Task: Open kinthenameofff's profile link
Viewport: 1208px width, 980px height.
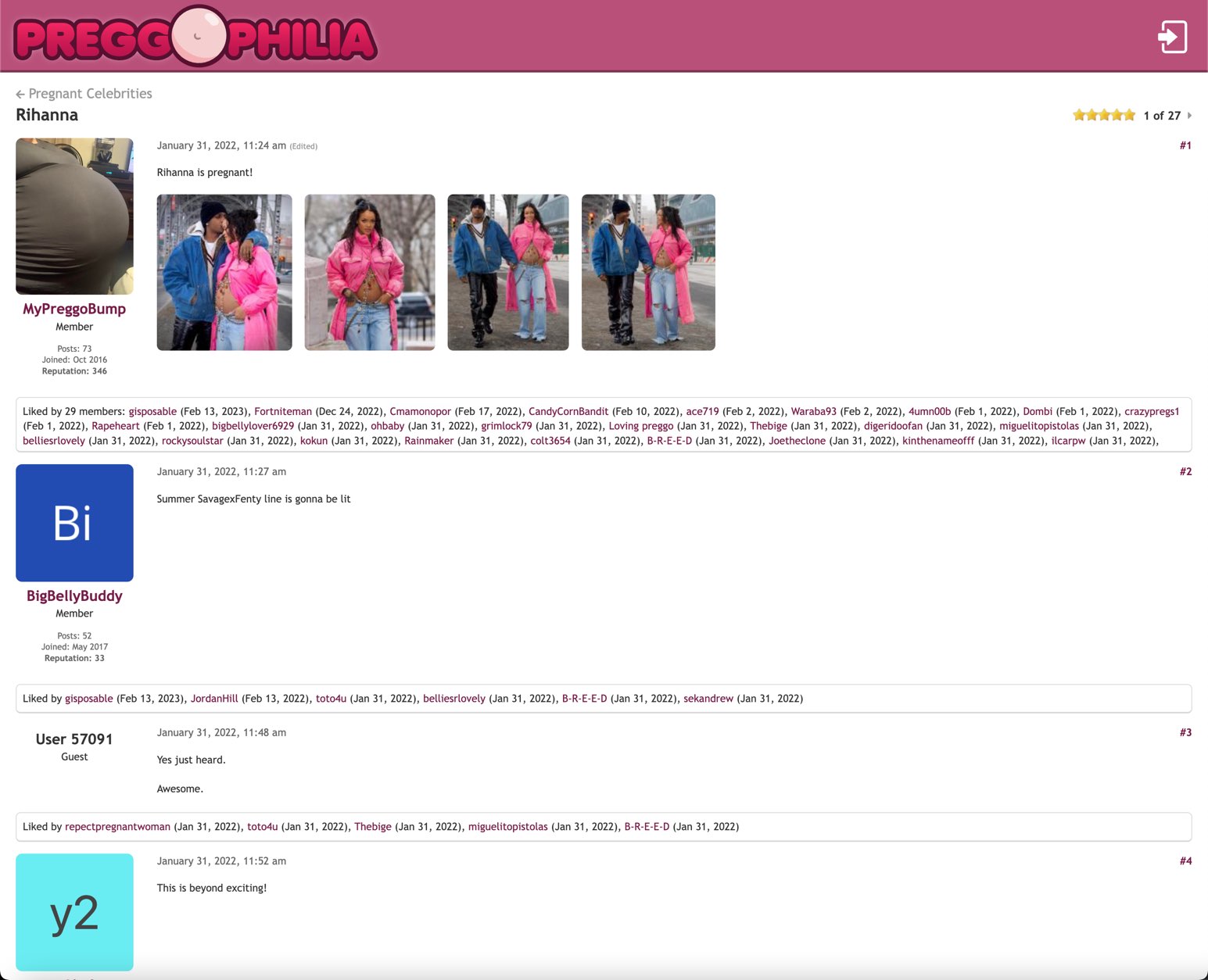Action: click(938, 441)
